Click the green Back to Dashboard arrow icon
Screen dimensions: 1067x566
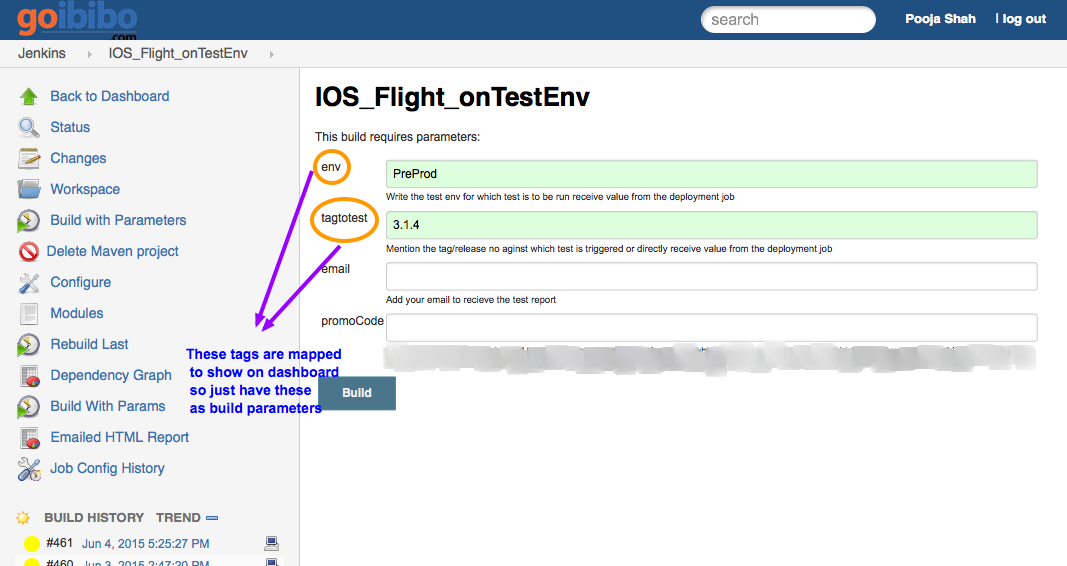coord(29,97)
